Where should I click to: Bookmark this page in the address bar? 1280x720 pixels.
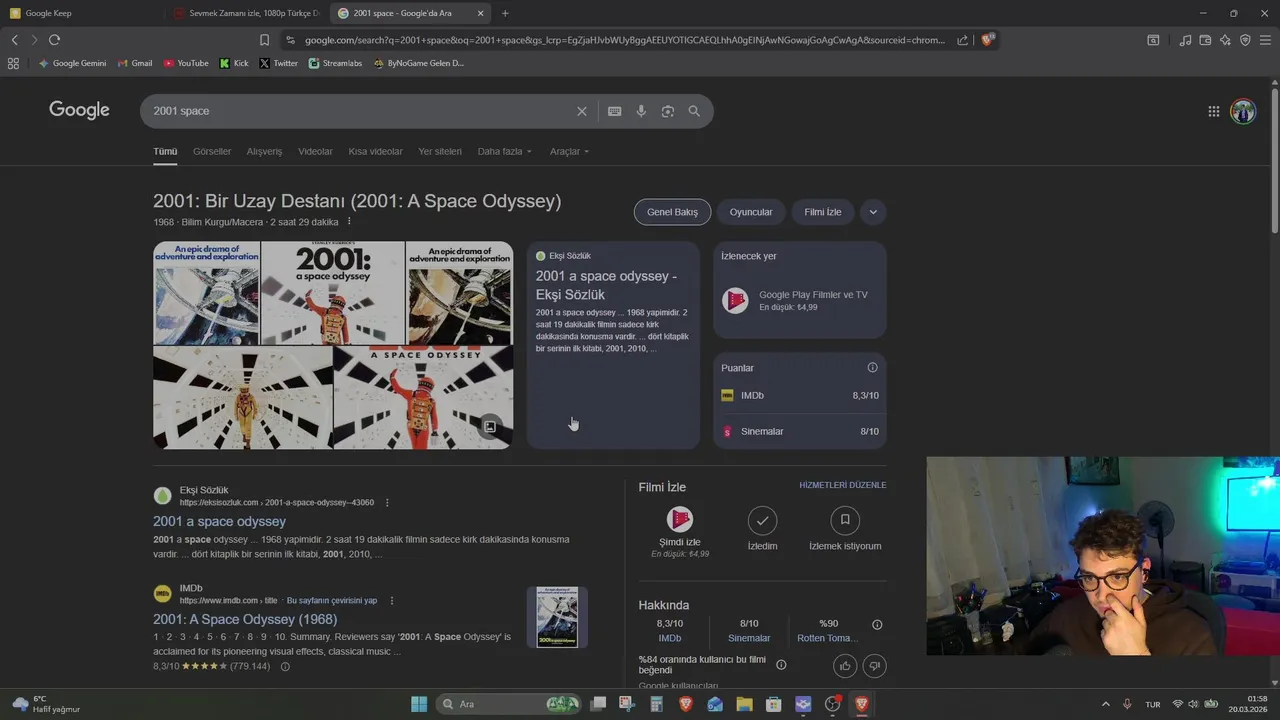click(x=264, y=40)
